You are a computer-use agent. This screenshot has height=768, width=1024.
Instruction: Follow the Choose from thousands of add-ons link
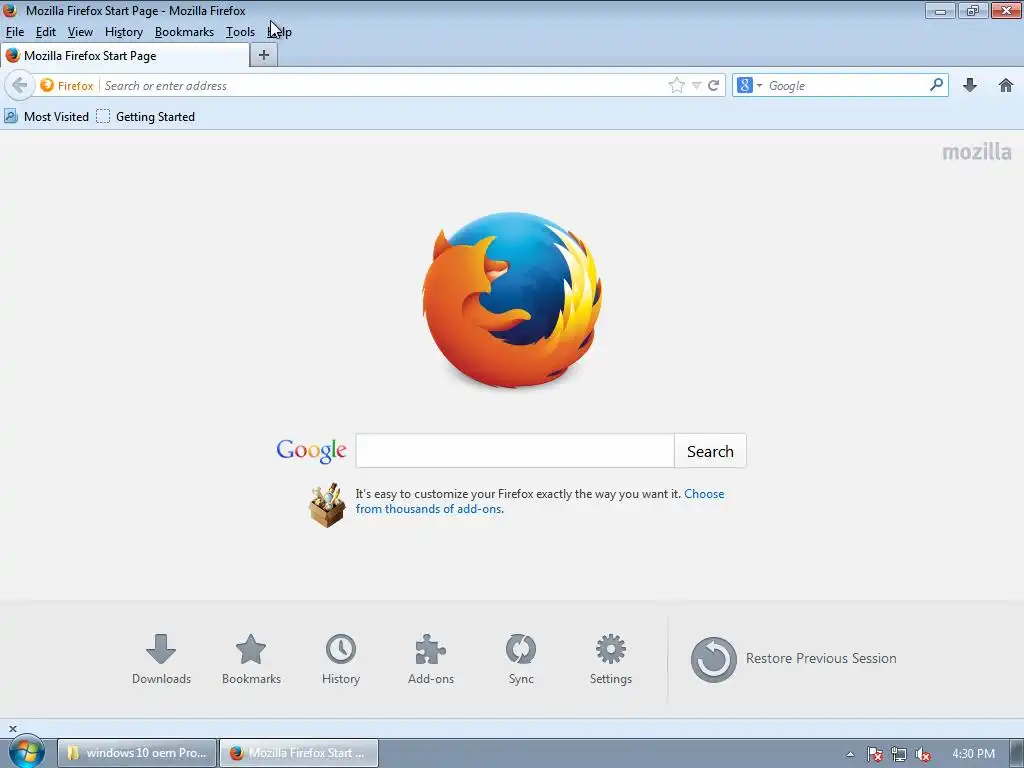point(540,502)
